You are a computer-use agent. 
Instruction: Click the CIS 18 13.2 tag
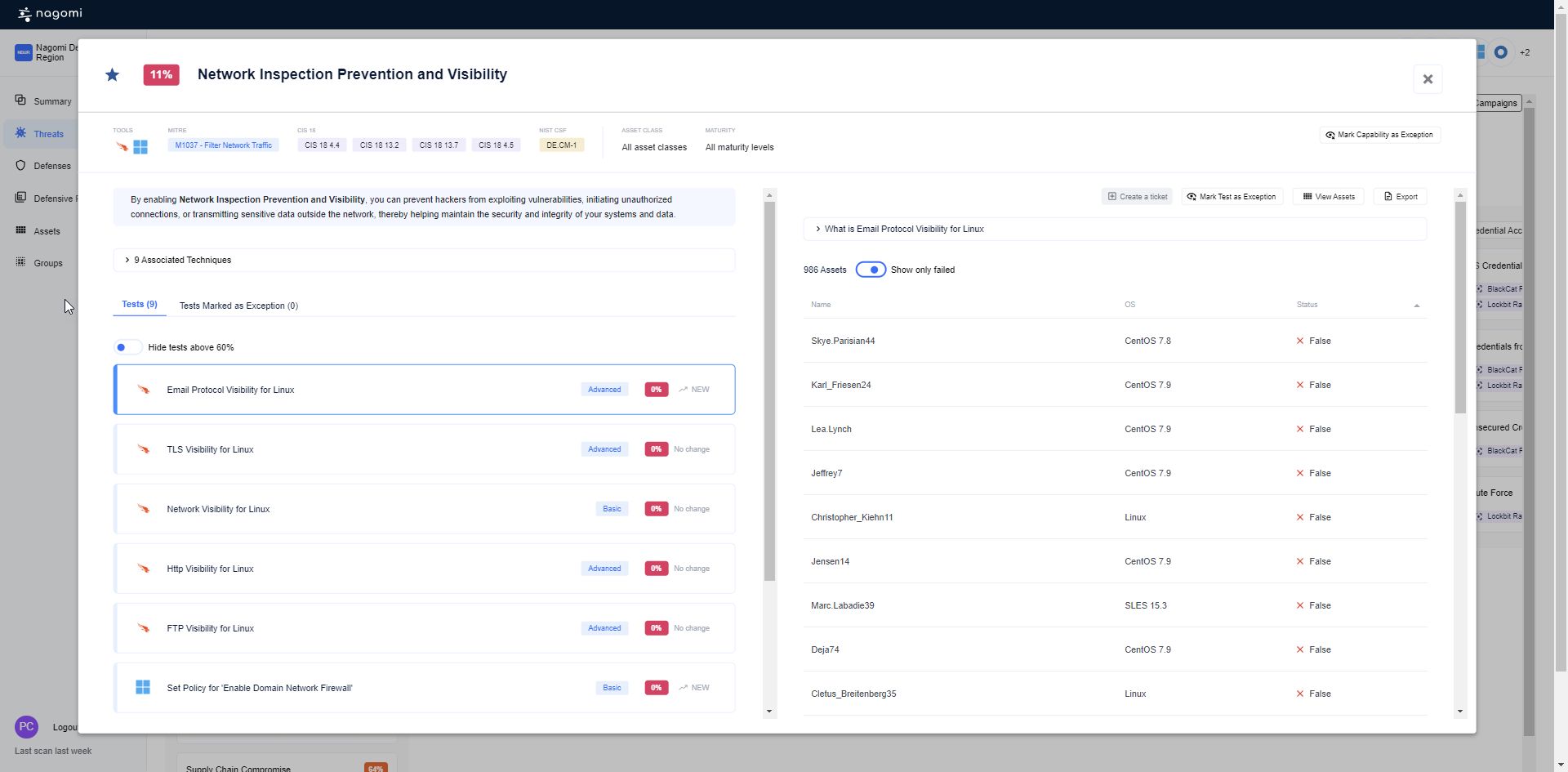pyautogui.click(x=379, y=145)
